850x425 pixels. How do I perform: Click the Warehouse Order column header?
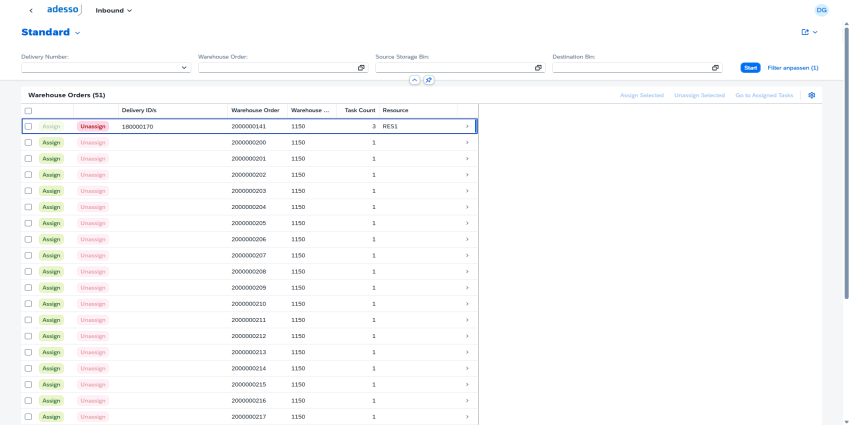(255, 110)
